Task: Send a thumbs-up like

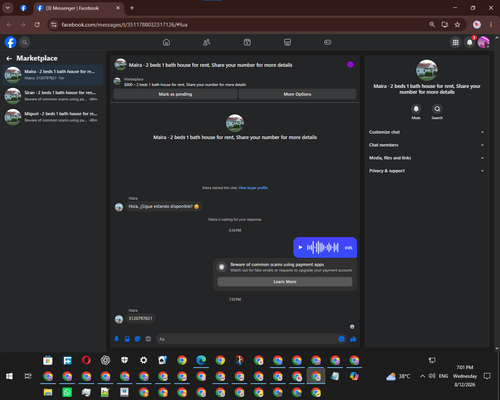Action: pyautogui.click(x=353, y=339)
